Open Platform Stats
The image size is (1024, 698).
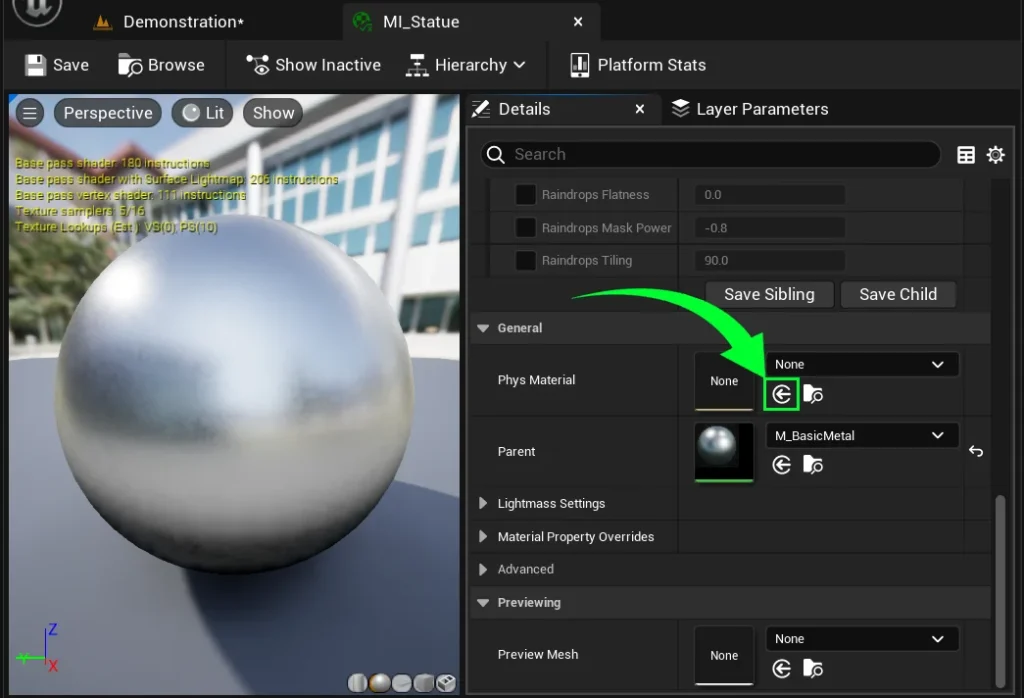[637, 65]
